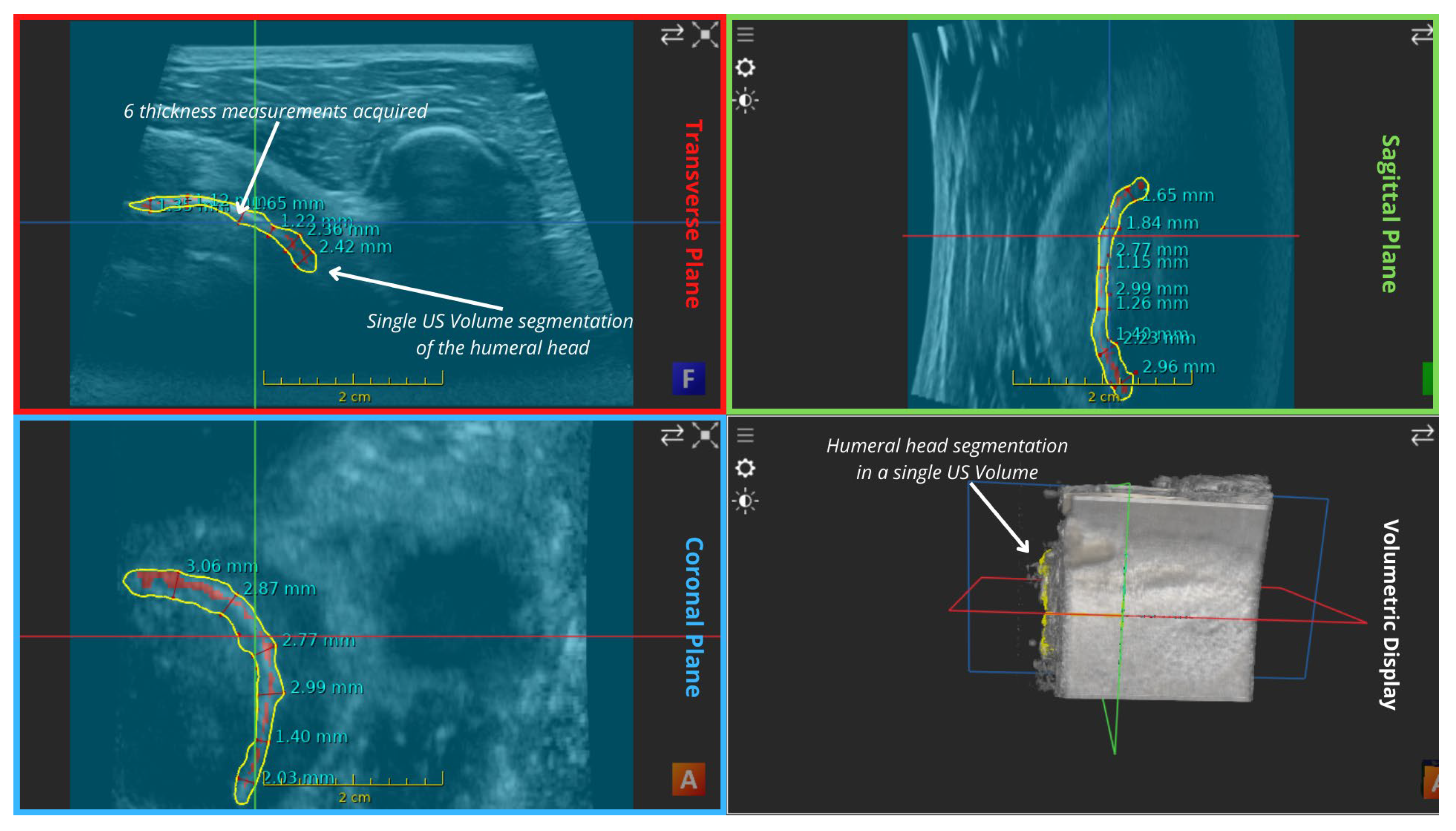This screenshot has width=1456, height=831.
Task: Maximize the coronal plane view
Action: pyautogui.click(x=705, y=435)
